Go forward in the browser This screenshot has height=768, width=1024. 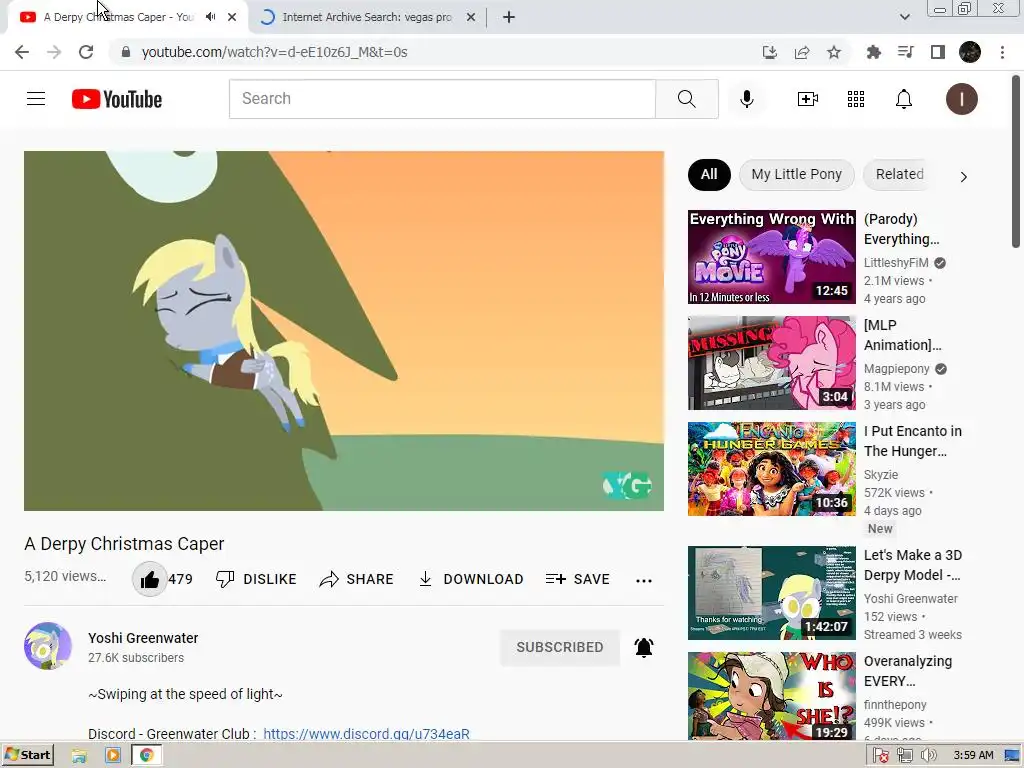point(54,52)
